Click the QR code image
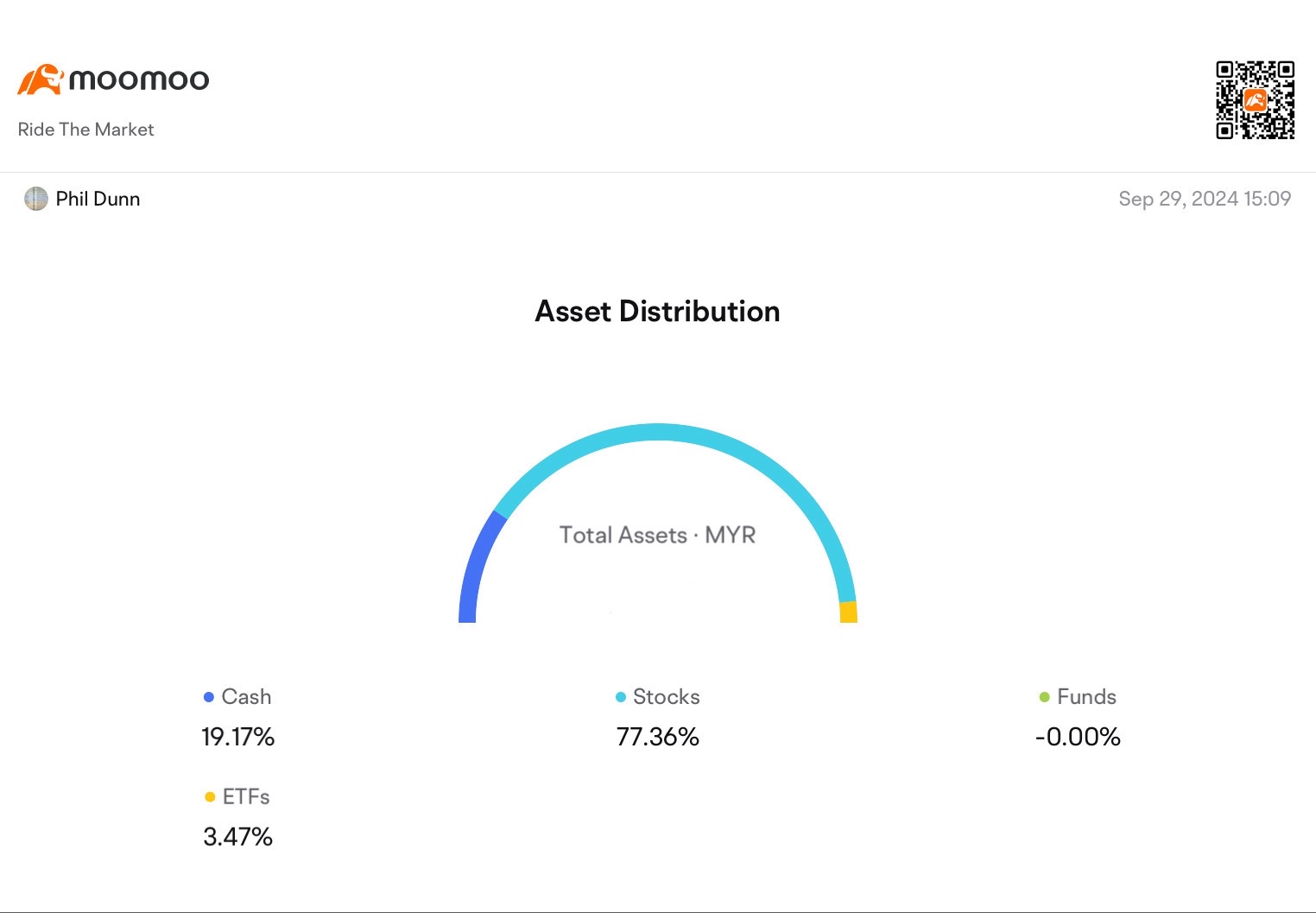The height and width of the screenshot is (913, 1316). (1255, 99)
